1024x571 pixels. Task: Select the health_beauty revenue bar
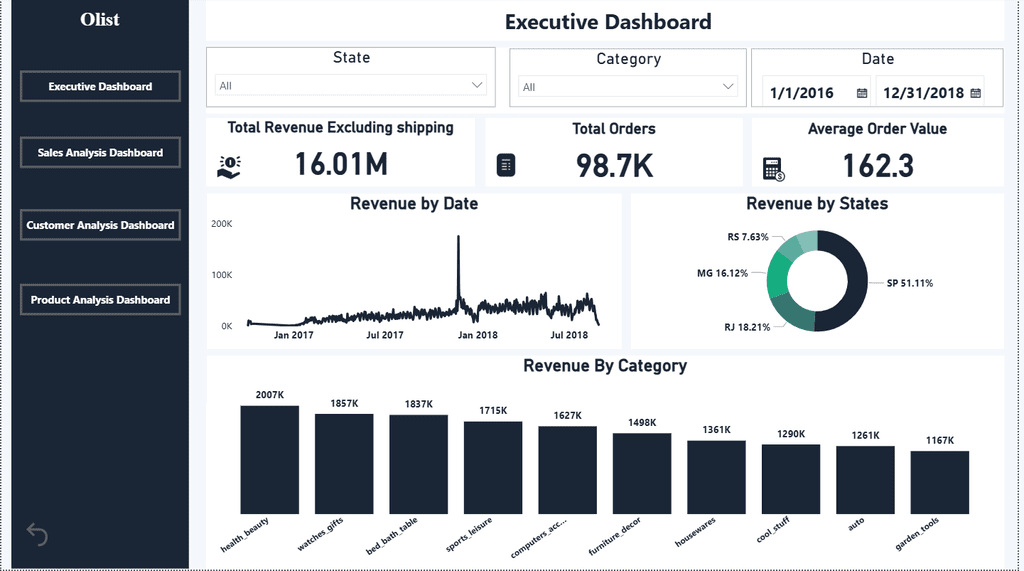point(270,459)
